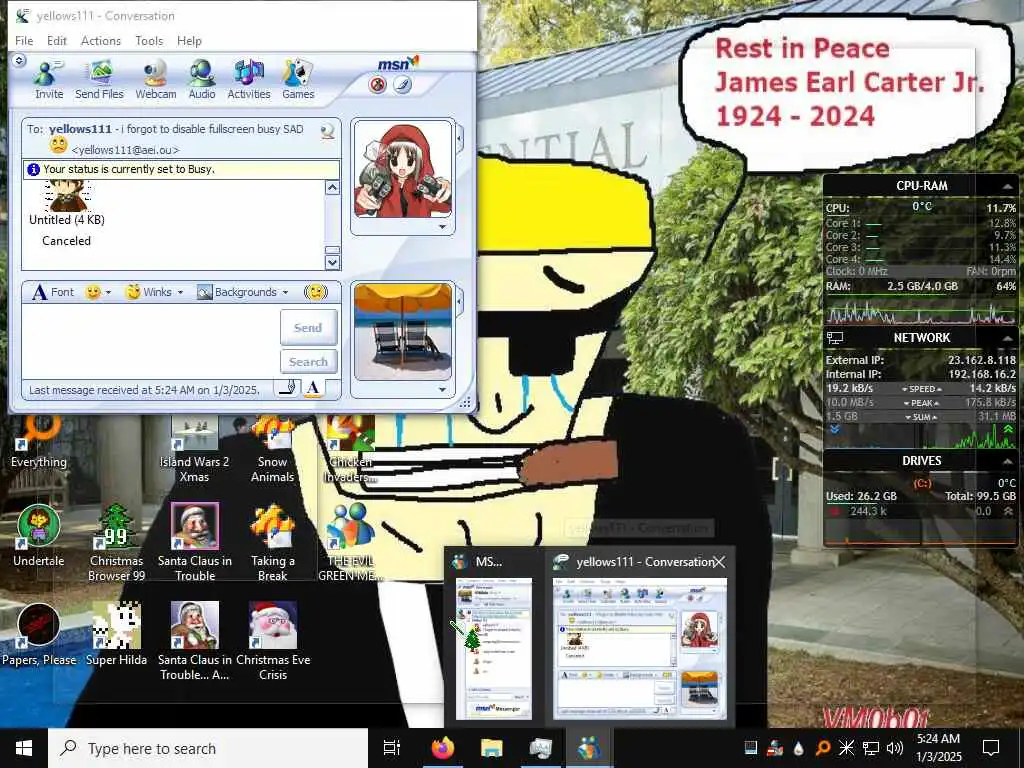Click the MSN Messenger main window preview thumbnail
1024x768 pixels.
tap(494, 649)
